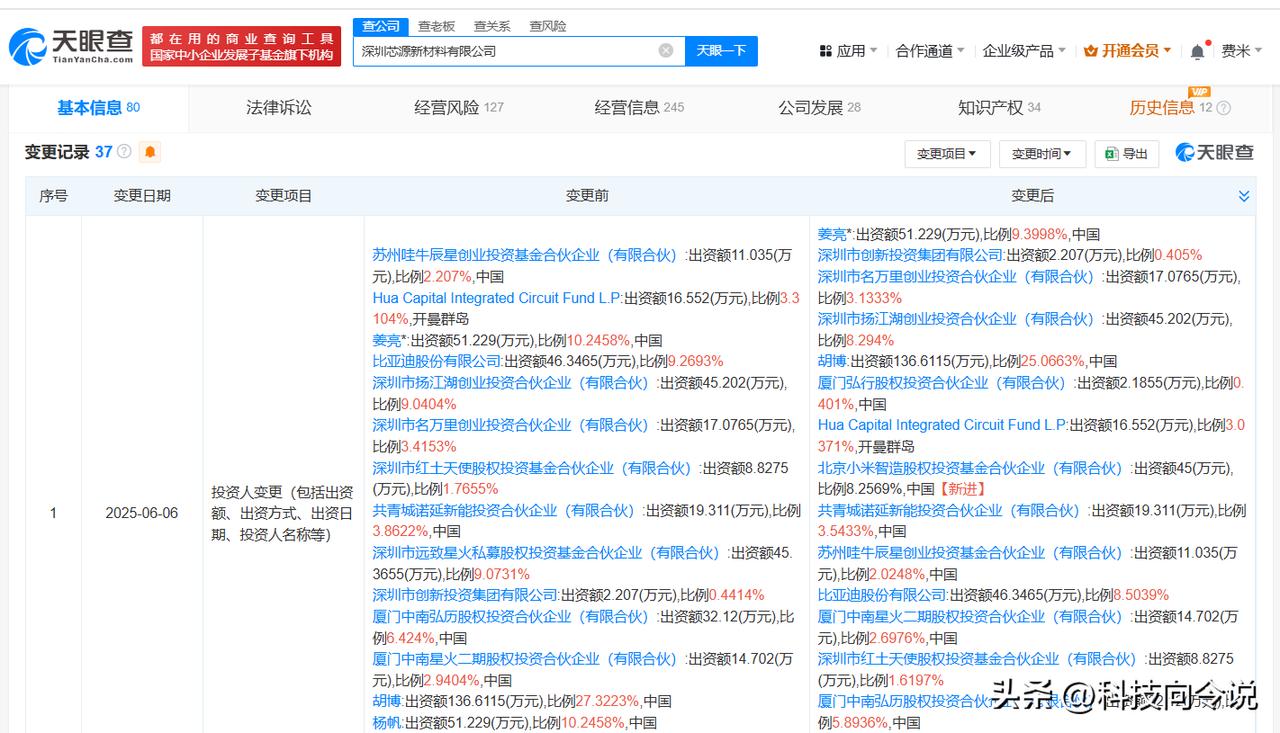This screenshot has height=733, width=1280.
Task: Click the 开通会员 membership button
Action: tap(1129, 51)
